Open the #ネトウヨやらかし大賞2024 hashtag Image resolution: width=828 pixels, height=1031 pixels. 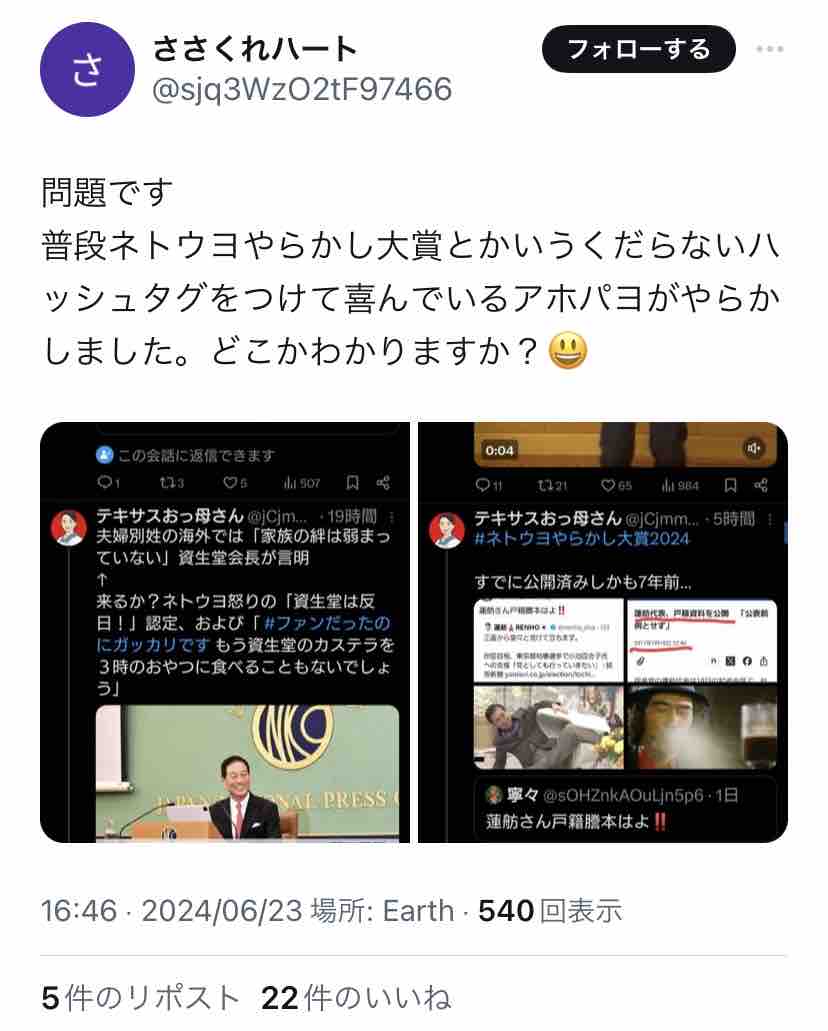(581, 539)
